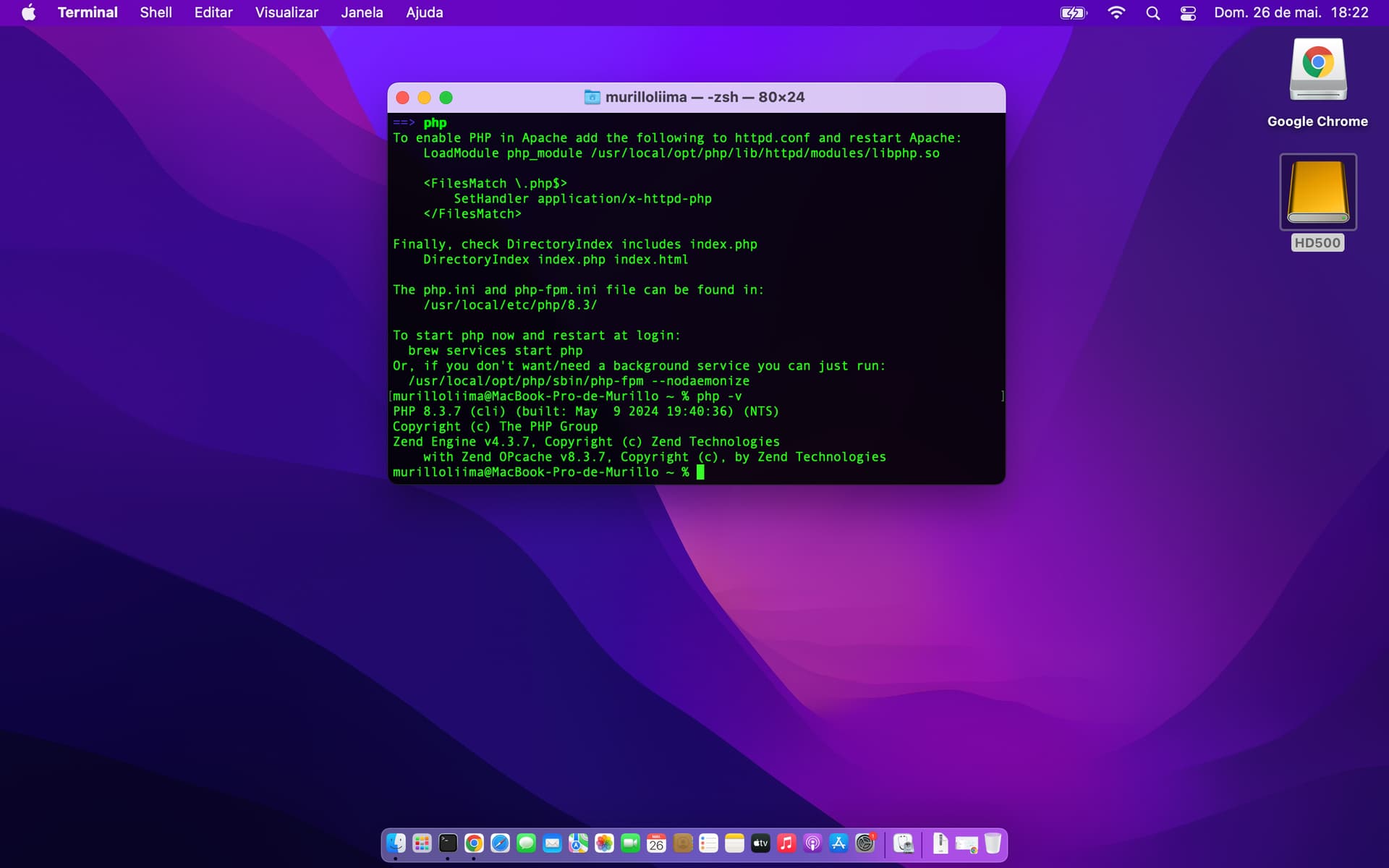Open App Store from the Dock
This screenshot has height=868, width=1389.
pos(838,843)
